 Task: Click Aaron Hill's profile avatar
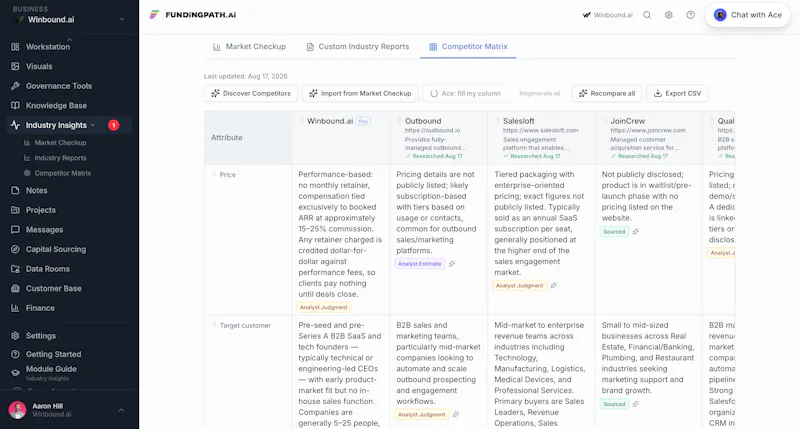(x=17, y=410)
